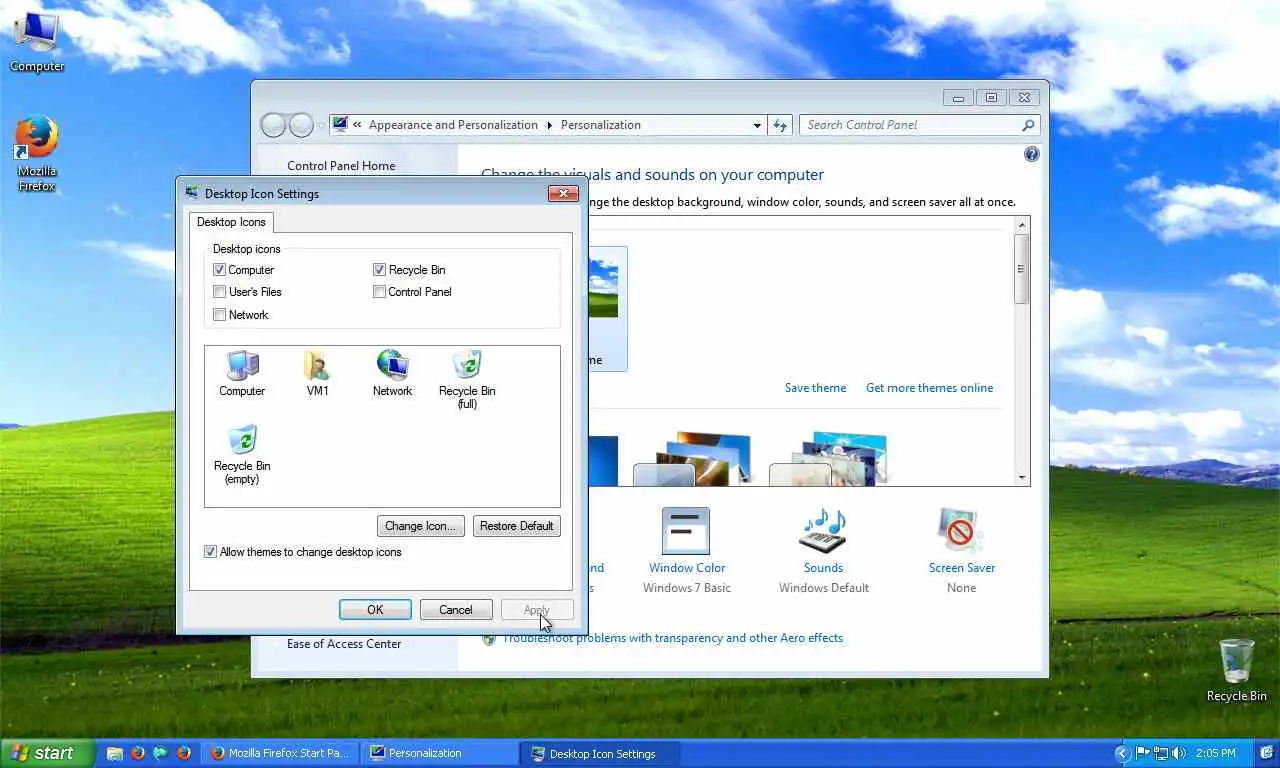Viewport: 1280px width, 768px height.
Task: Click the search magnifier icon in Control Panel
Action: point(1028,125)
